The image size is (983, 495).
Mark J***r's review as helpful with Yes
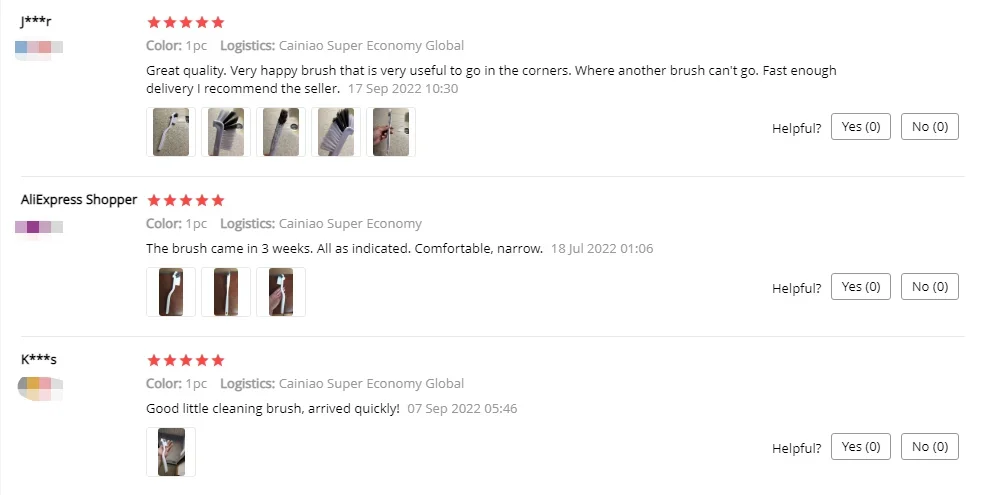pyautogui.click(x=861, y=127)
